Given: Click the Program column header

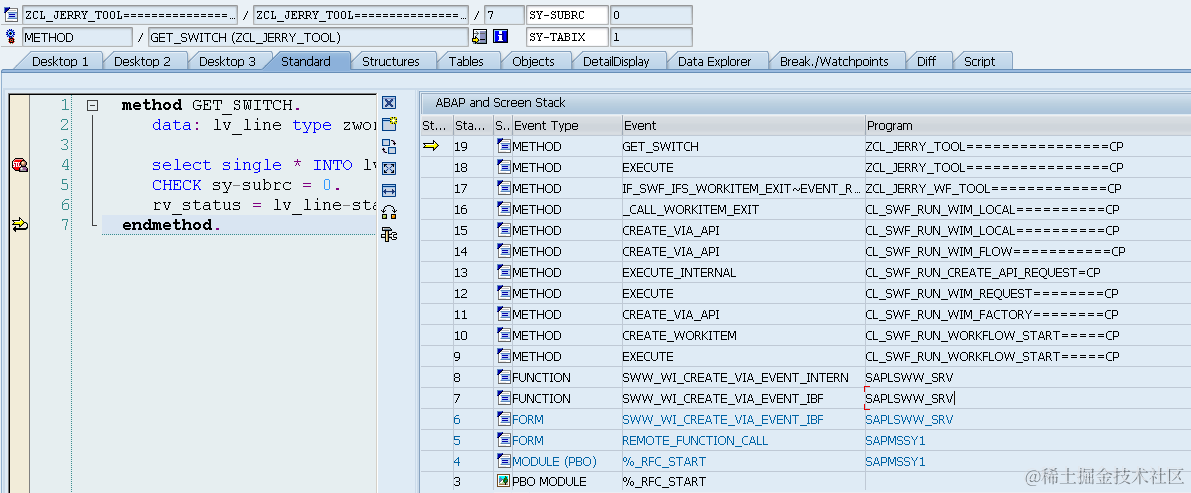Looking at the screenshot, I should pos(1028,125).
